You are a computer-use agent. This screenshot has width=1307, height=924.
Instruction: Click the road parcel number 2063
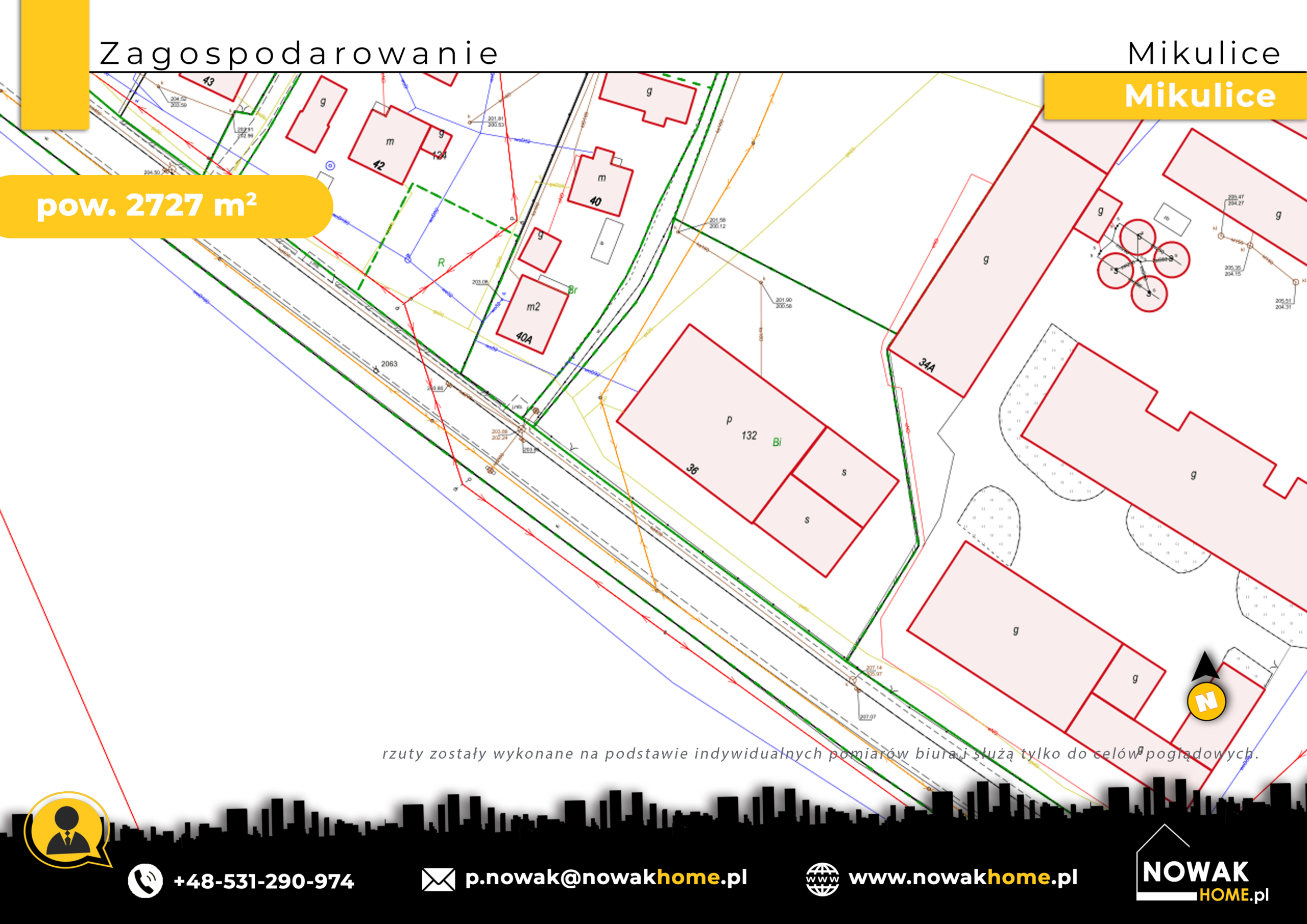coord(390,364)
